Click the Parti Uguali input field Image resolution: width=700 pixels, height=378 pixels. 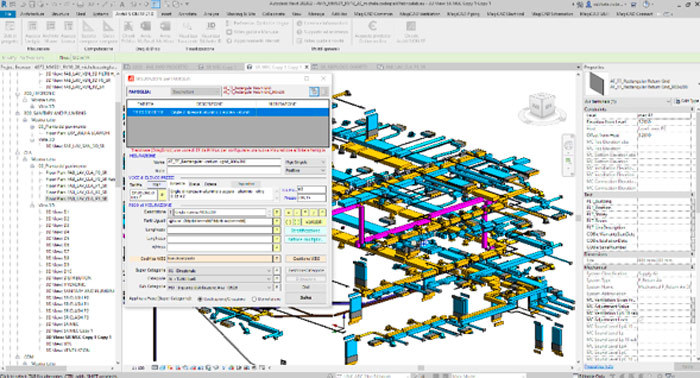tap(220, 221)
